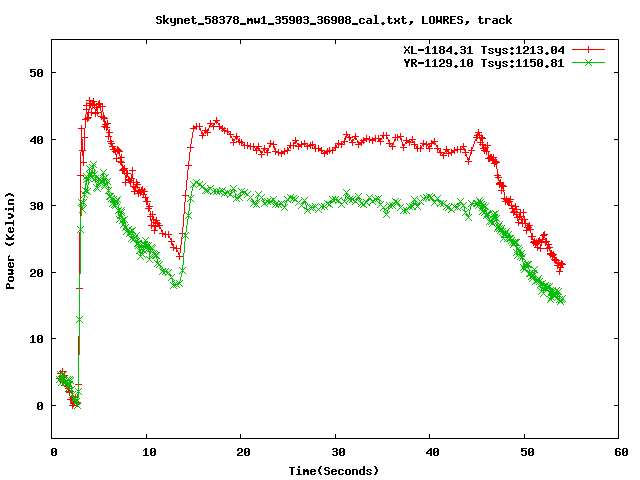Screen dimensions: 640x480
Task: Click the Power (Kelvin) y-axis label
Action: point(10,241)
